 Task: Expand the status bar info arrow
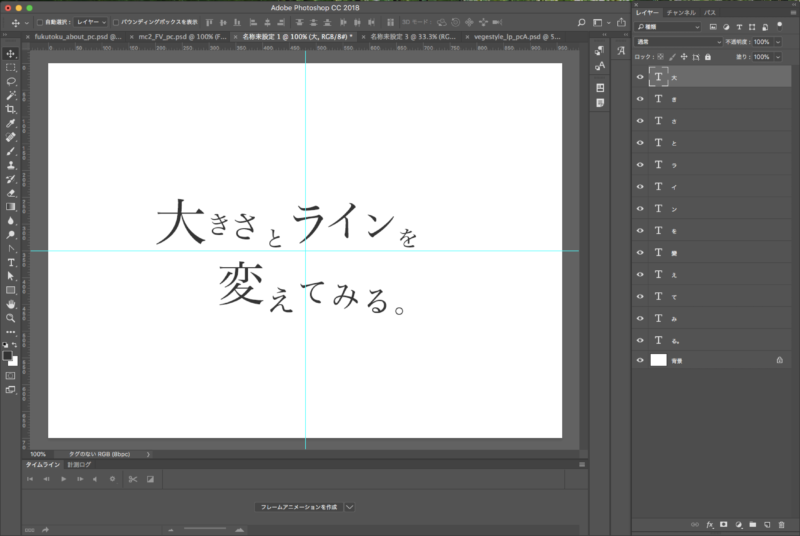coord(148,454)
